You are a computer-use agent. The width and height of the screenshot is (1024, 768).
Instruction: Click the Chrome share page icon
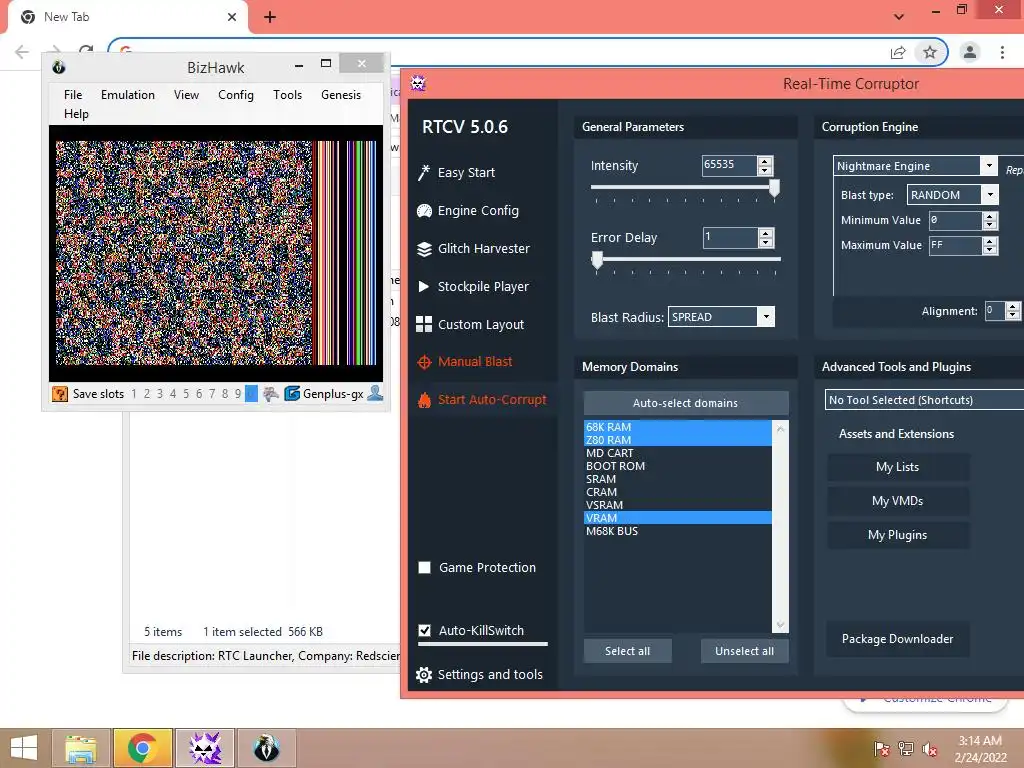[898, 52]
